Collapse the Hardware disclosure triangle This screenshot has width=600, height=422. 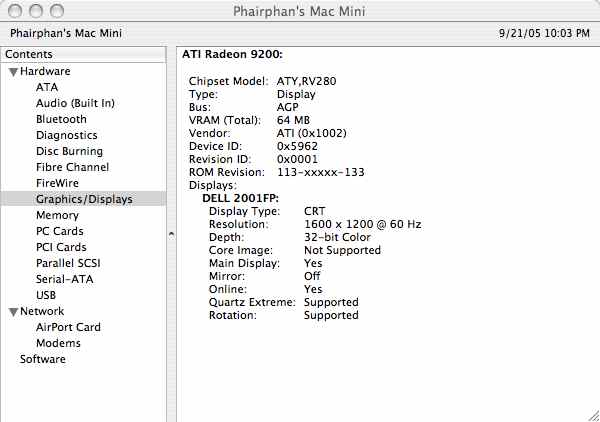(13, 72)
